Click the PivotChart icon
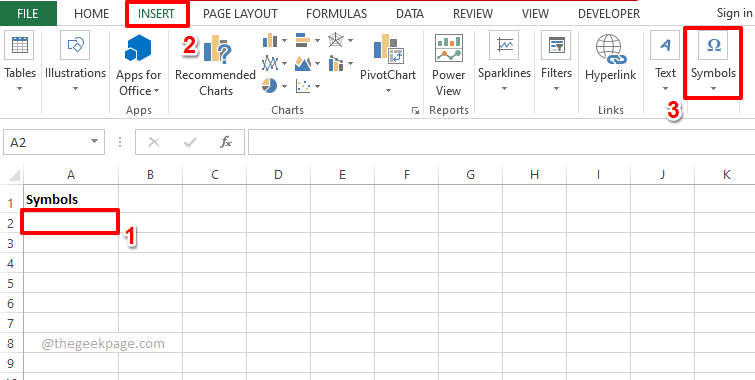Viewport: 755px width, 380px height. pyautogui.click(x=388, y=49)
